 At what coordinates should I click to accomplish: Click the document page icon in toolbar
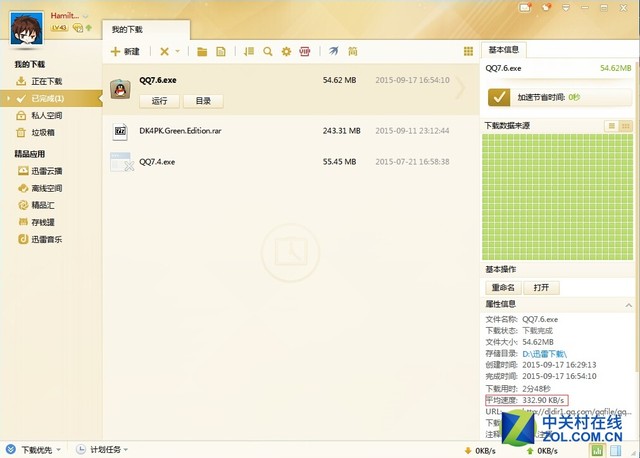click(221, 51)
